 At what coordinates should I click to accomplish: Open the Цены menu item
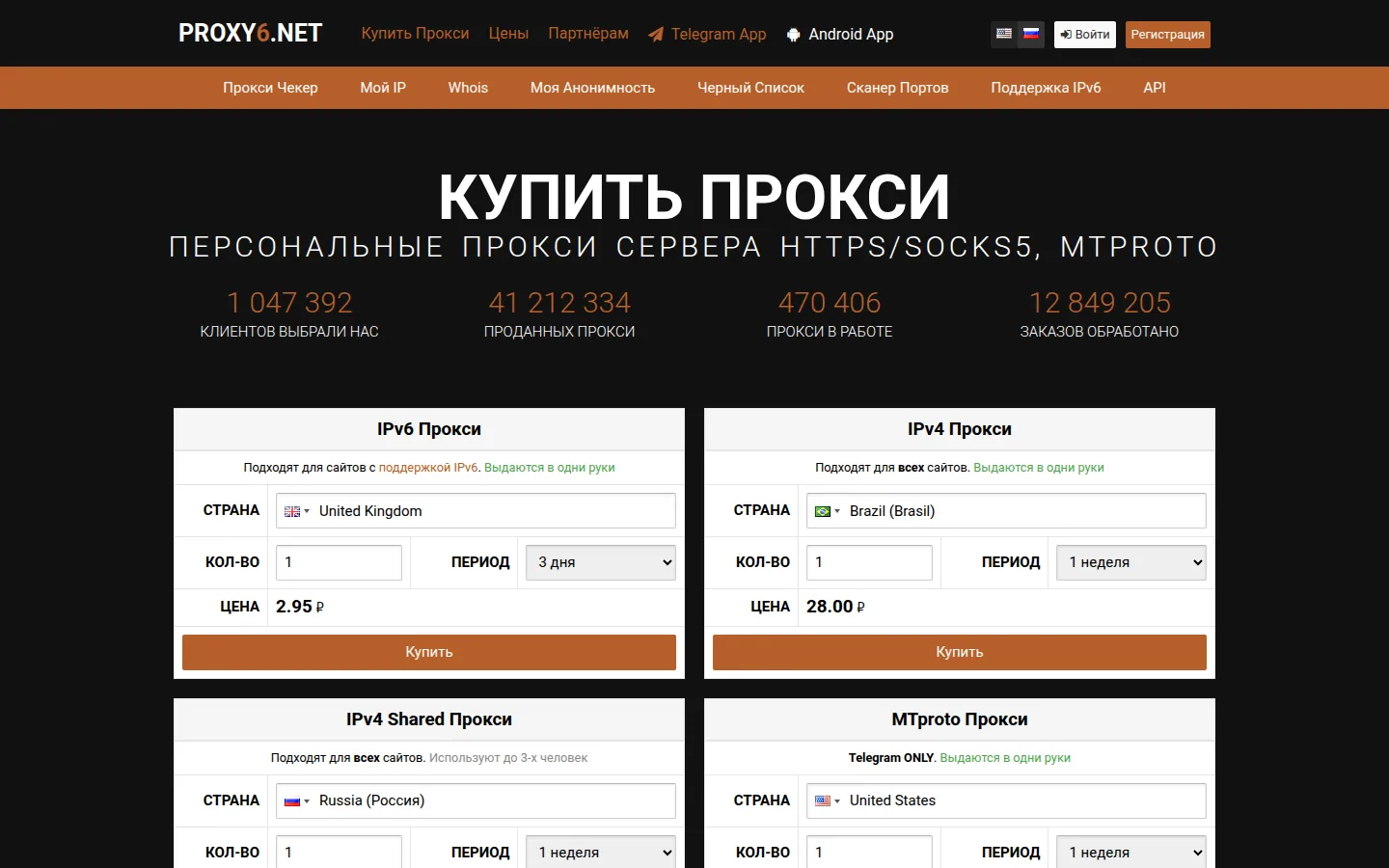coord(508,33)
